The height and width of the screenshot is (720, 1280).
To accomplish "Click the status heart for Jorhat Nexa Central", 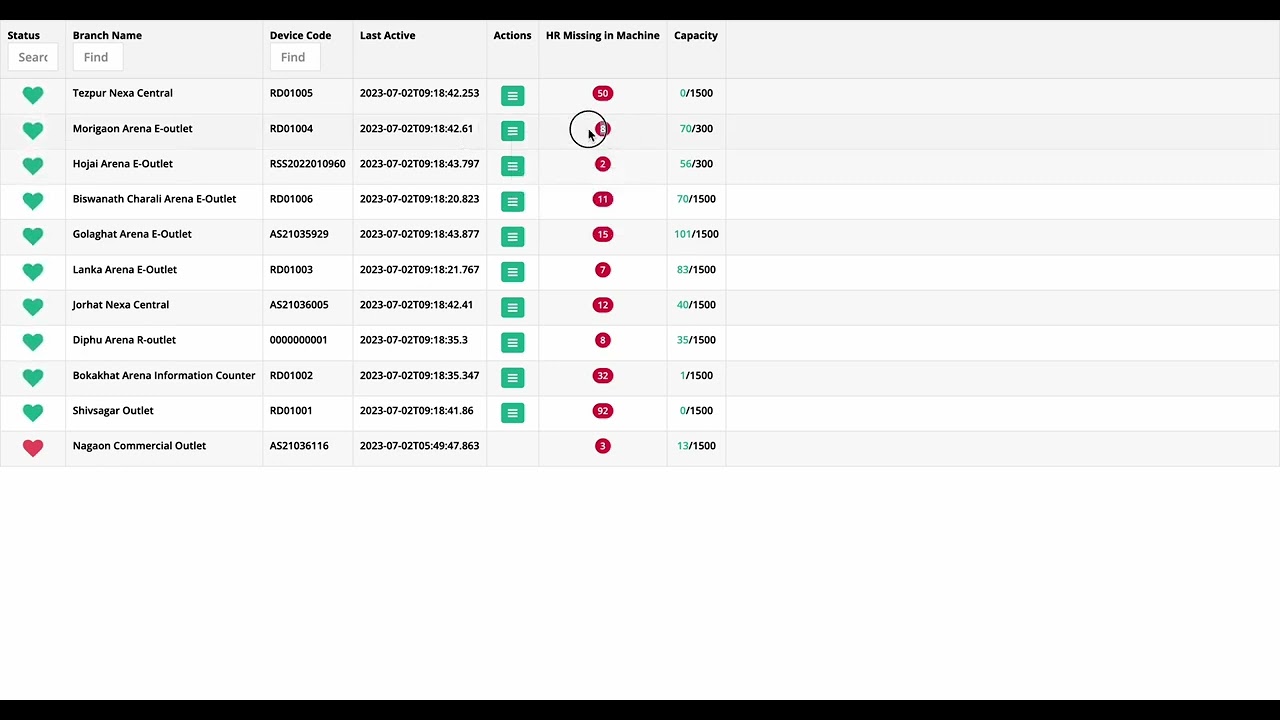I will pos(33,306).
